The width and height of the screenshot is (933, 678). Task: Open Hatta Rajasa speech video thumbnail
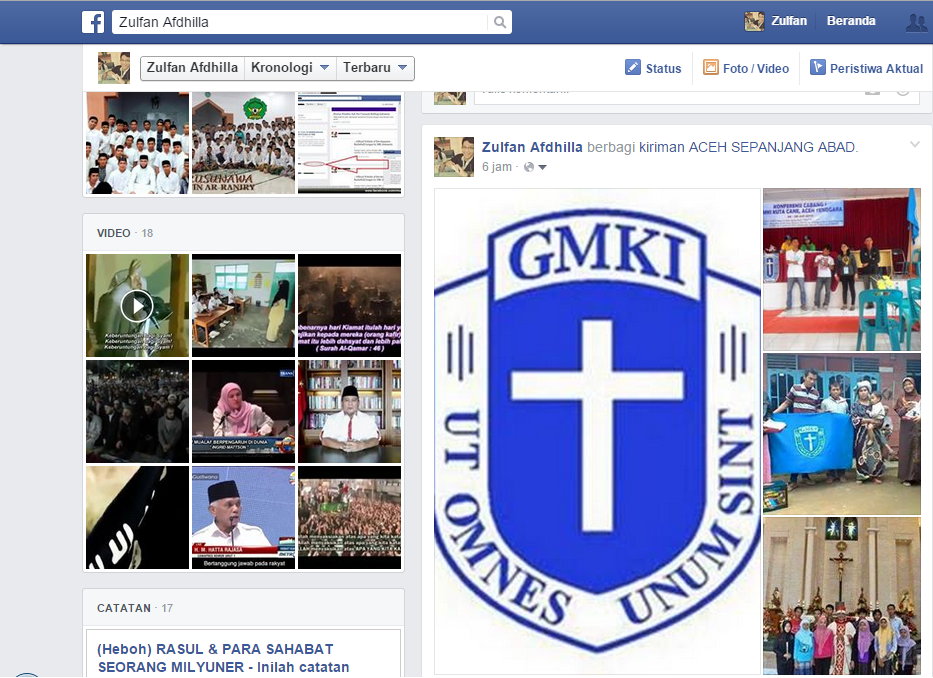[243, 517]
